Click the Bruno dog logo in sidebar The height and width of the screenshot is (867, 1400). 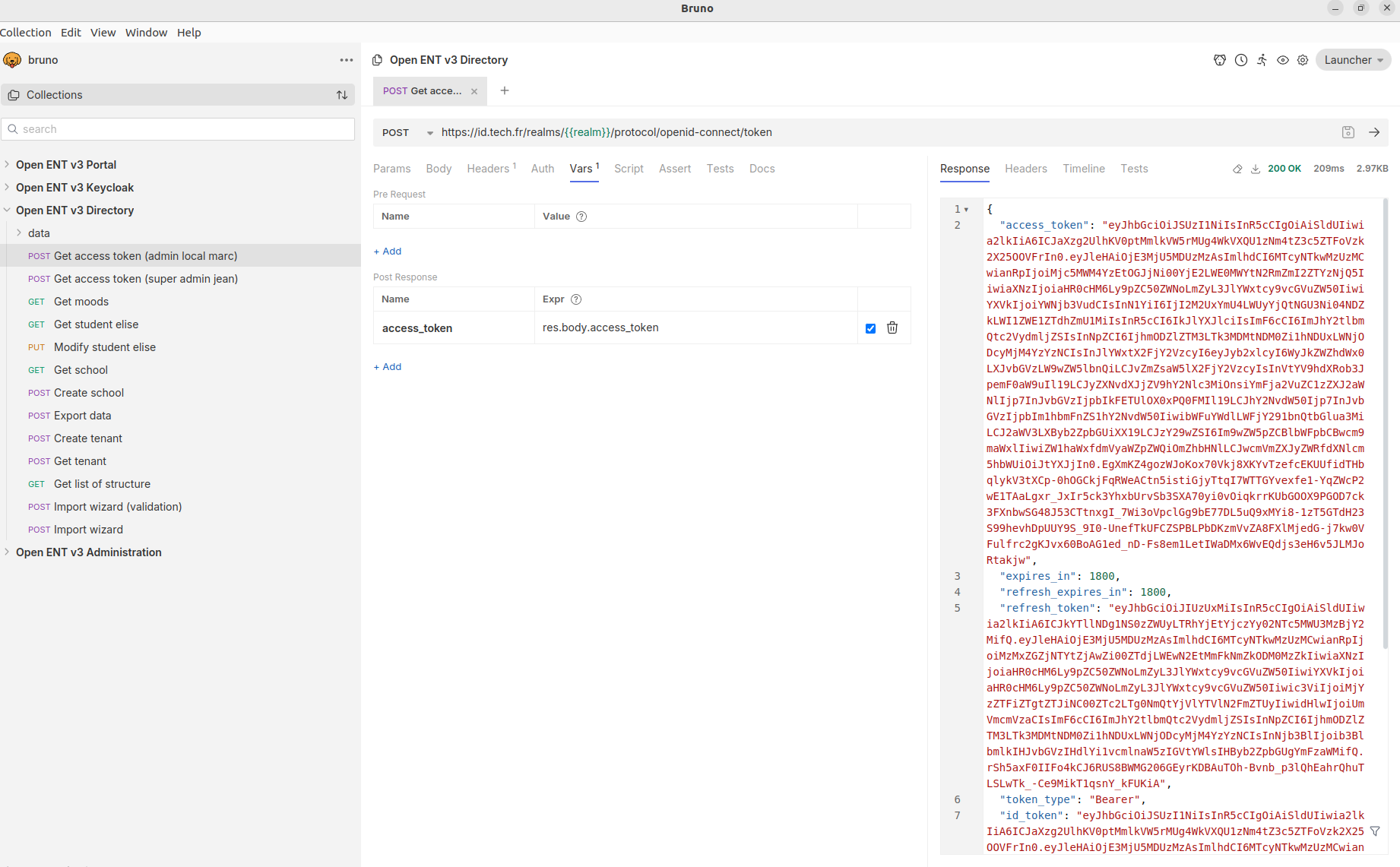coord(12,60)
